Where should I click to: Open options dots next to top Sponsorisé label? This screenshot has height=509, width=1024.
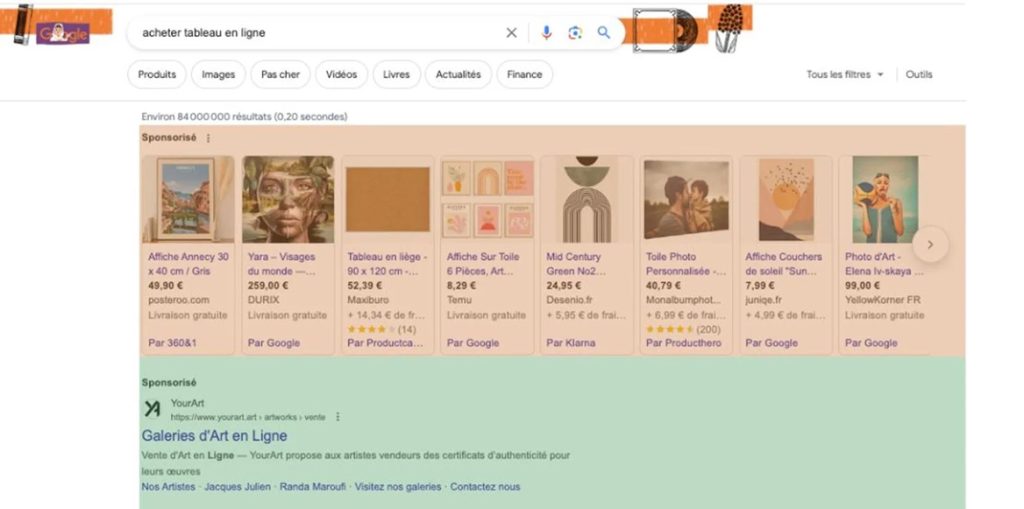click(x=208, y=138)
